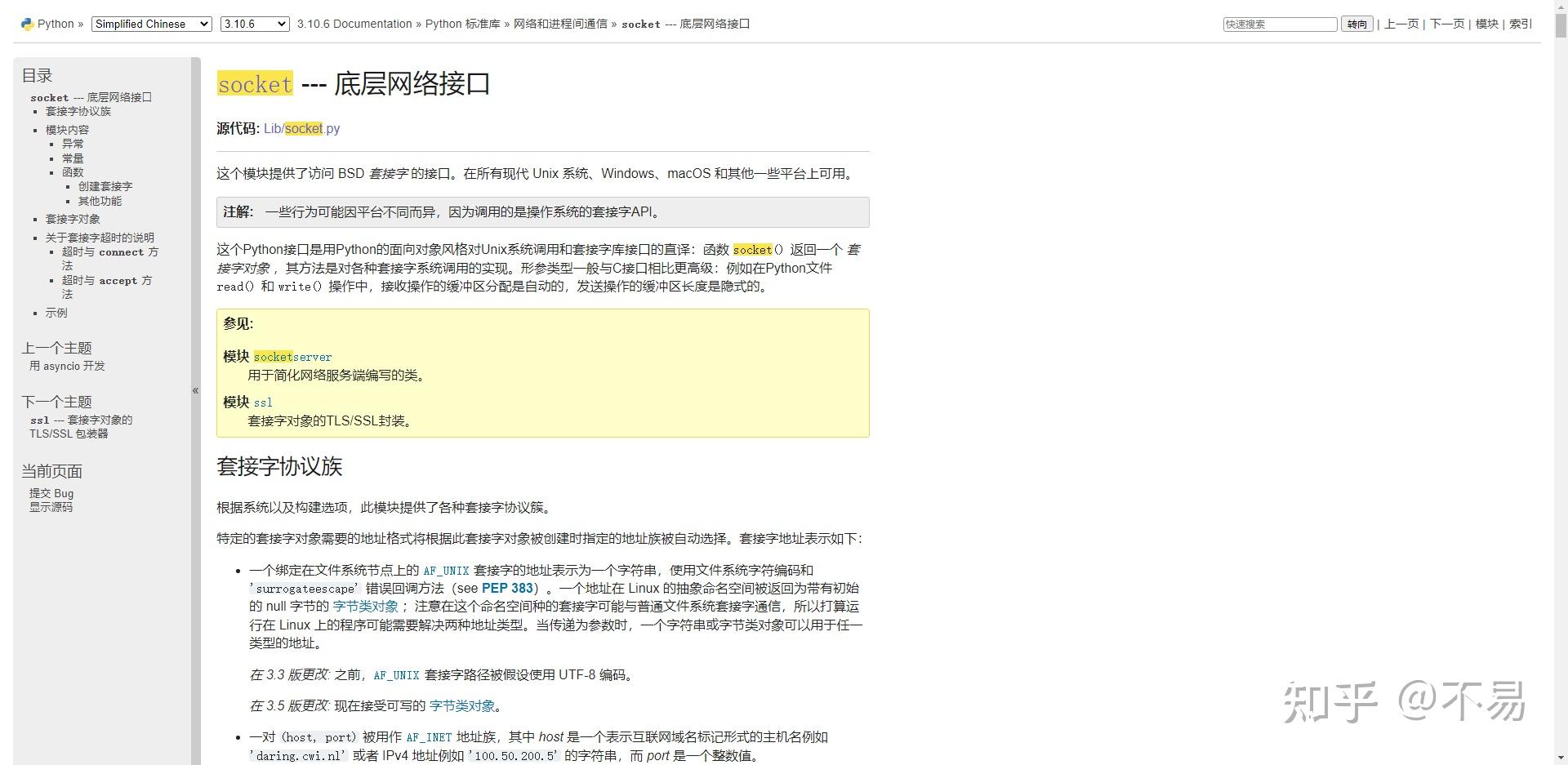Navigate to 上一页 in the top bar

pyautogui.click(x=1401, y=24)
